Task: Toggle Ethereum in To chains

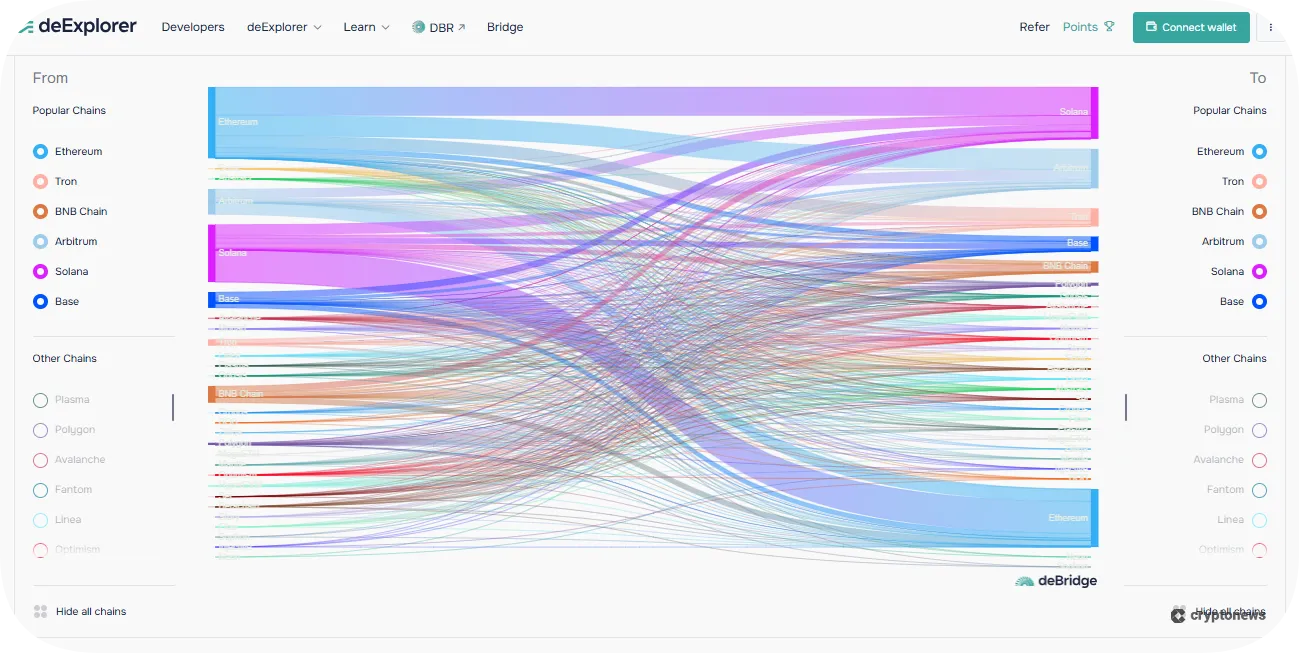Action: [1232, 151]
